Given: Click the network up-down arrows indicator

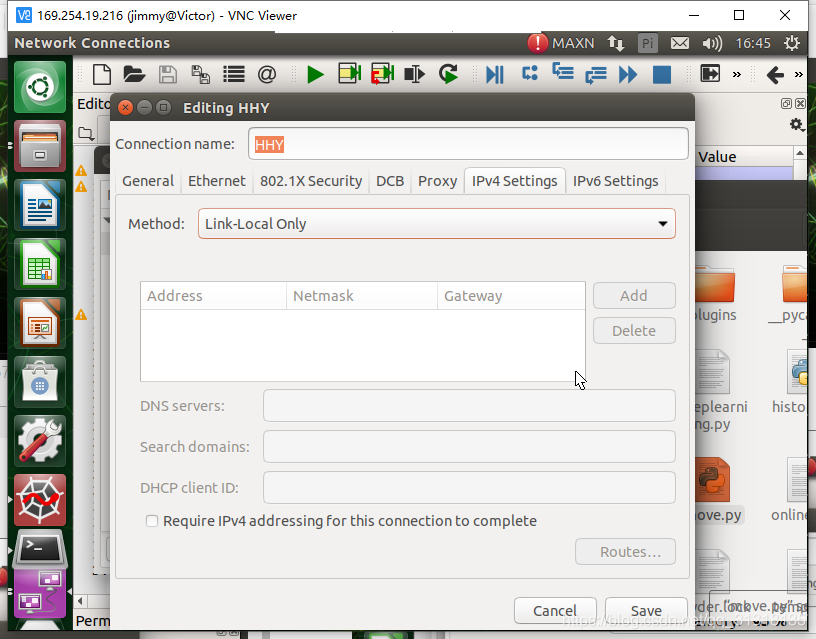Looking at the screenshot, I should coord(616,43).
